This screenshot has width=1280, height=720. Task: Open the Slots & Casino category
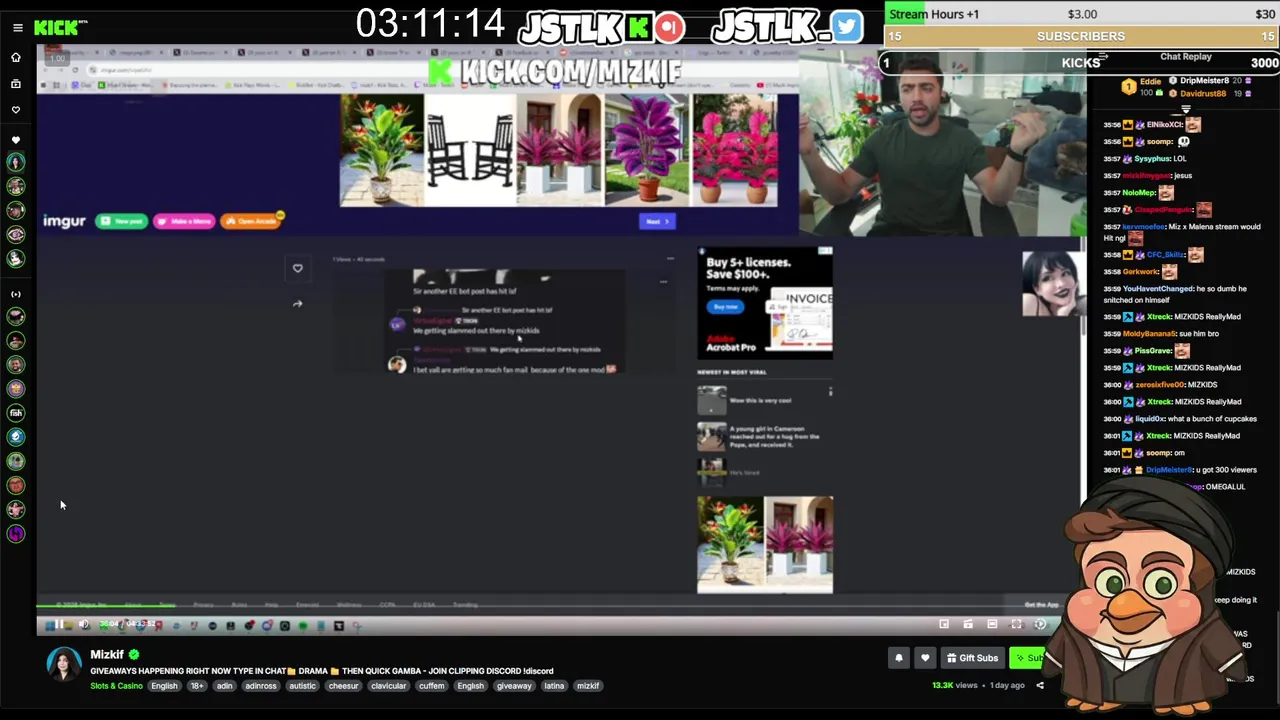pyautogui.click(x=116, y=686)
